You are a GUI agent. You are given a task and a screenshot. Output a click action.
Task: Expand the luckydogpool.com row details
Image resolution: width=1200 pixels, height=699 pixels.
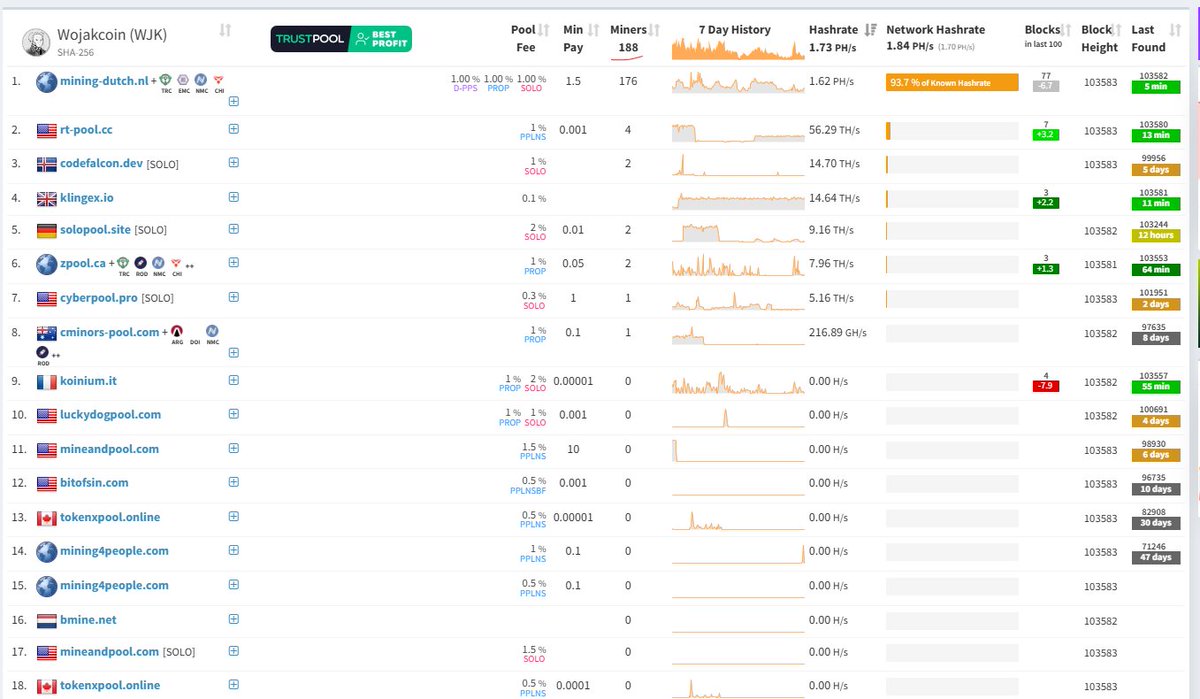pos(233,414)
